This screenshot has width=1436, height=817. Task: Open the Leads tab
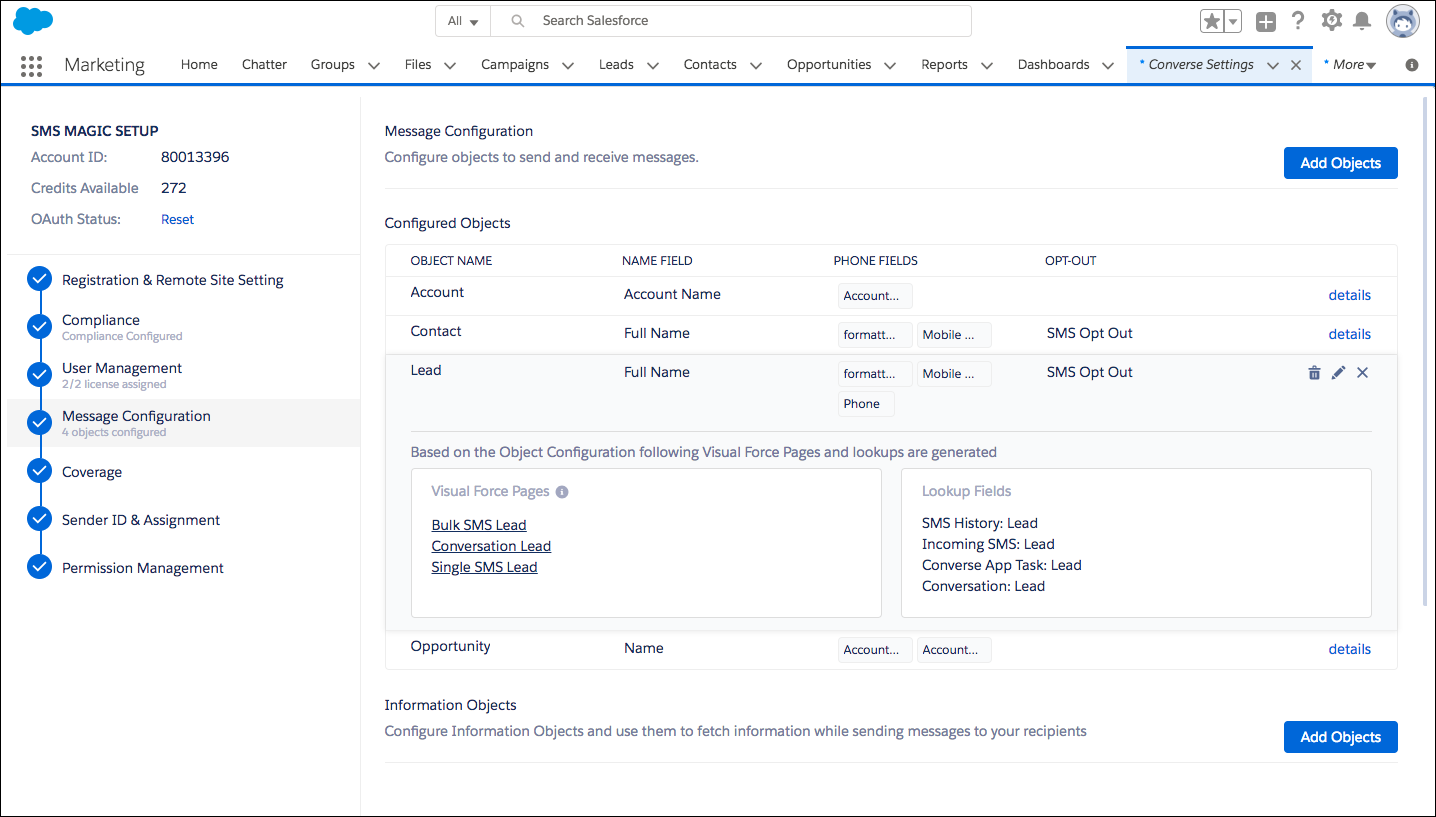616,65
